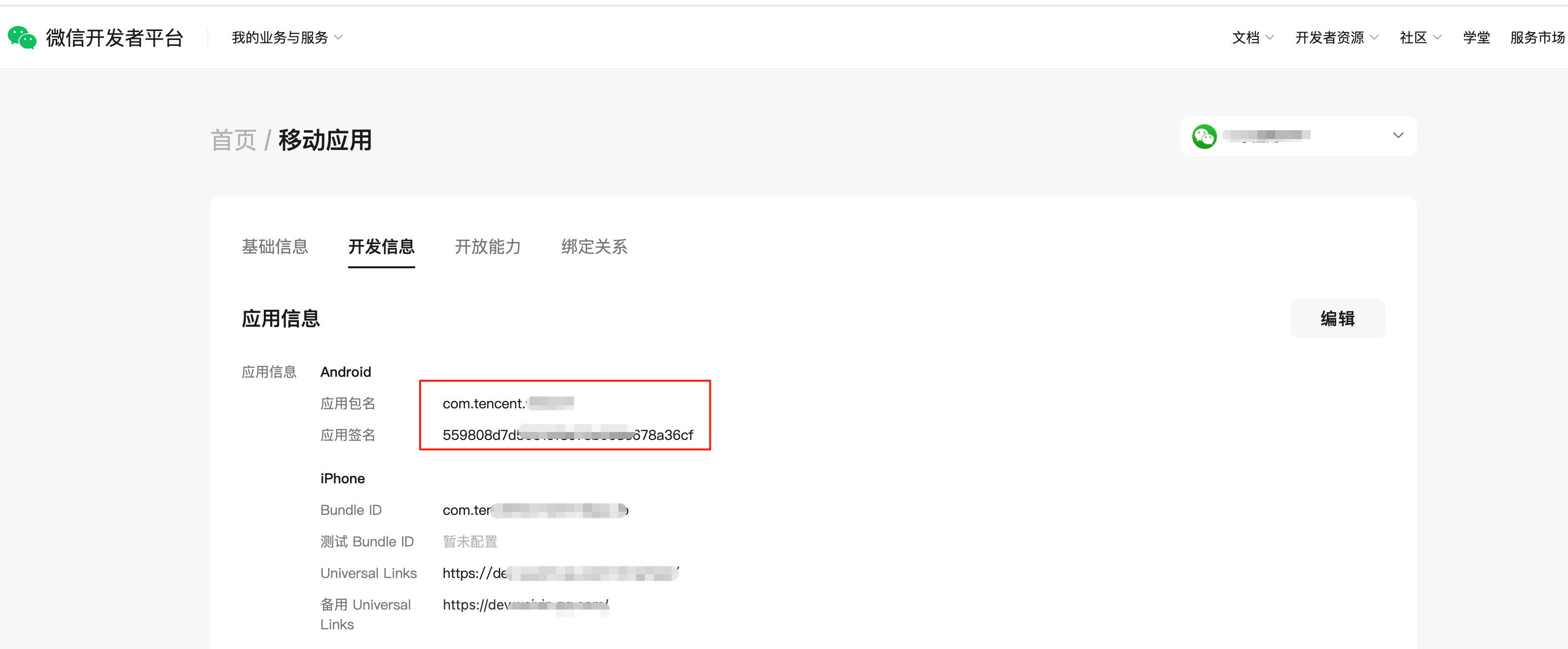The height and width of the screenshot is (649, 1568).
Task: Click the 备用 Universal Links URL
Action: click(x=525, y=605)
